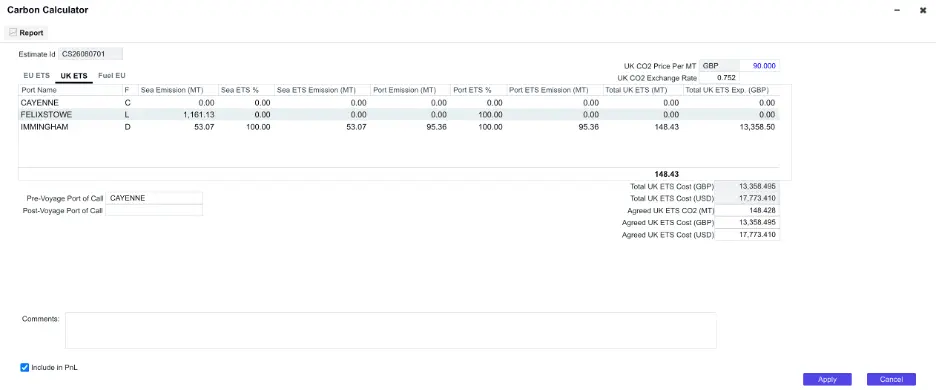This screenshot has width=936, height=390.
Task: Click the Total UK ETS Exp. (GBP) column header
Action: click(x=731, y=90)
